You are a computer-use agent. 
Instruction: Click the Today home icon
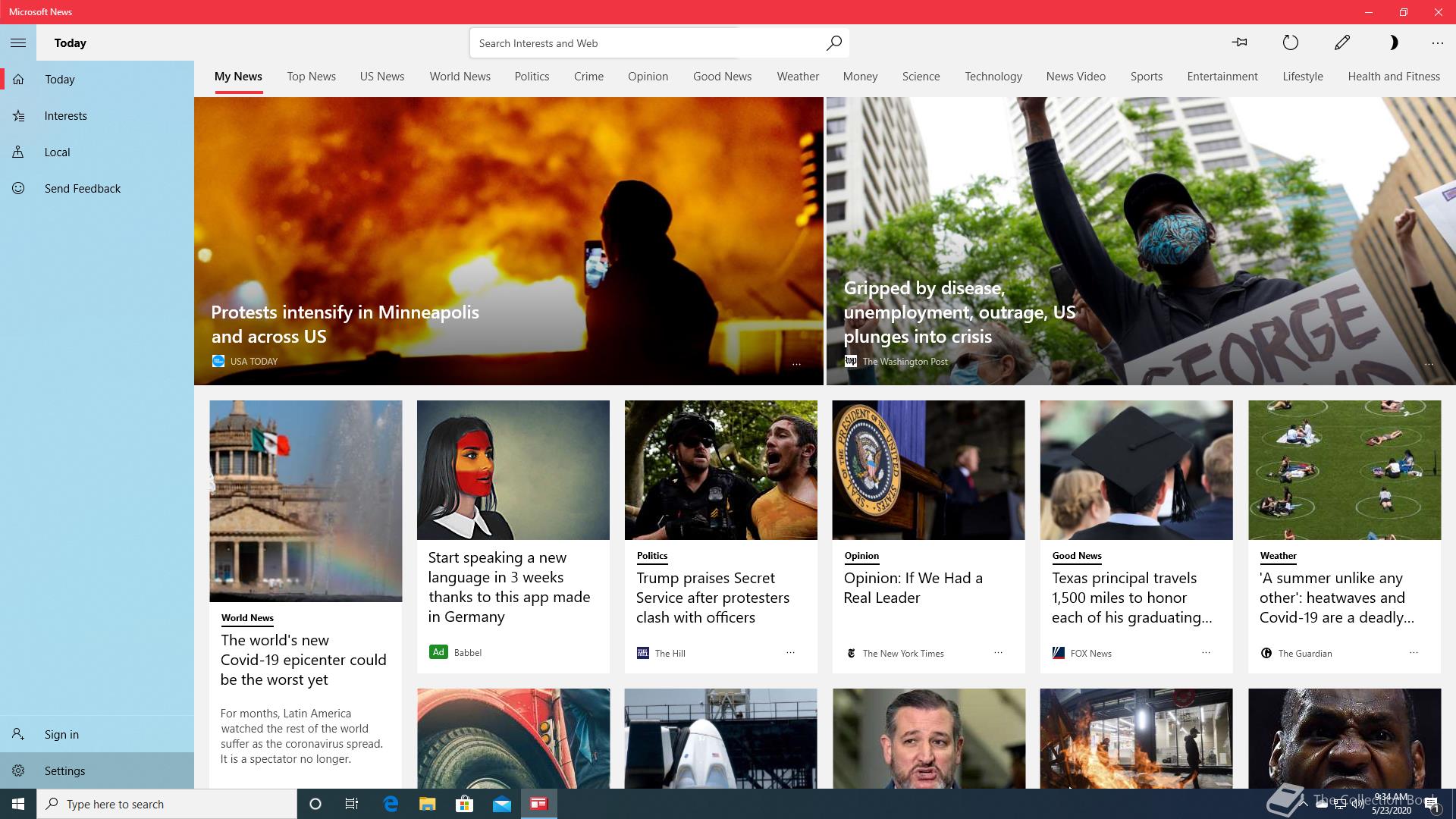18,79
